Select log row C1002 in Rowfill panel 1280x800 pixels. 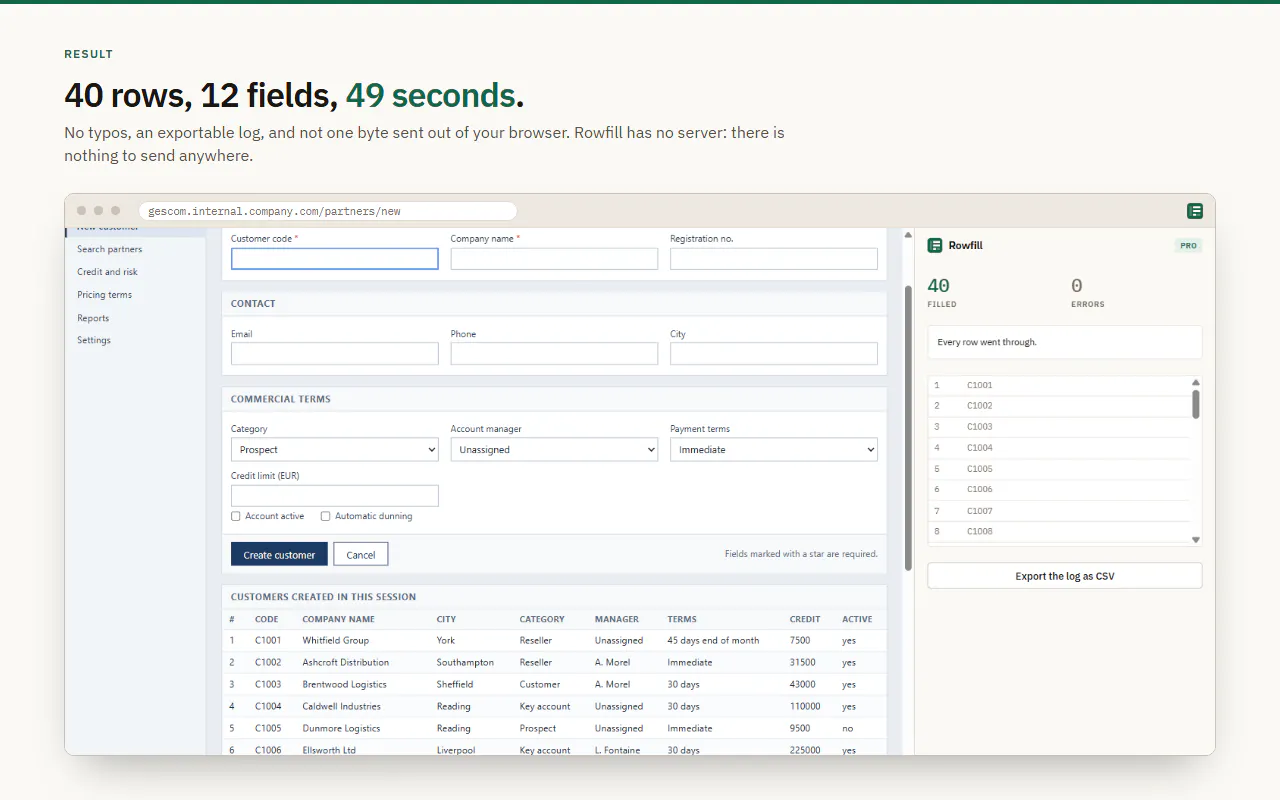pyautogui.click(x=1060, y=406)
